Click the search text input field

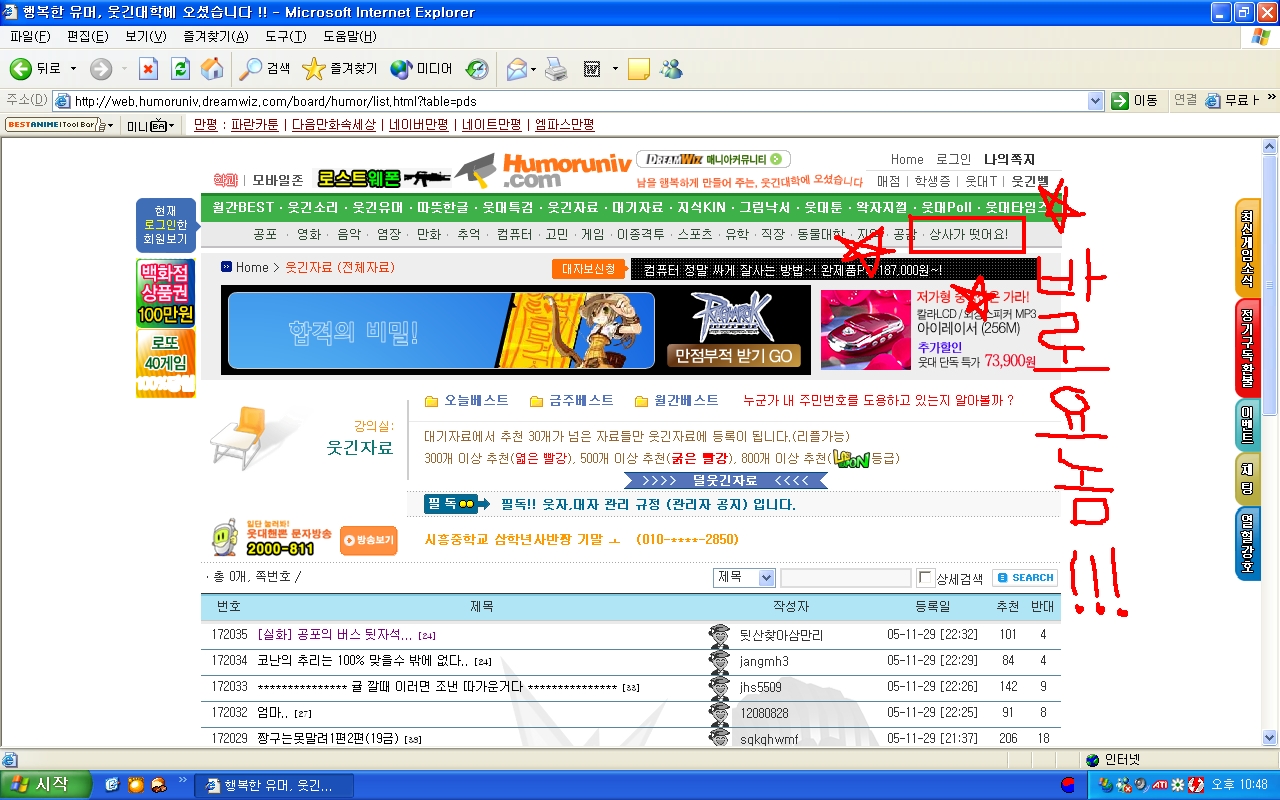pos(845,578)
